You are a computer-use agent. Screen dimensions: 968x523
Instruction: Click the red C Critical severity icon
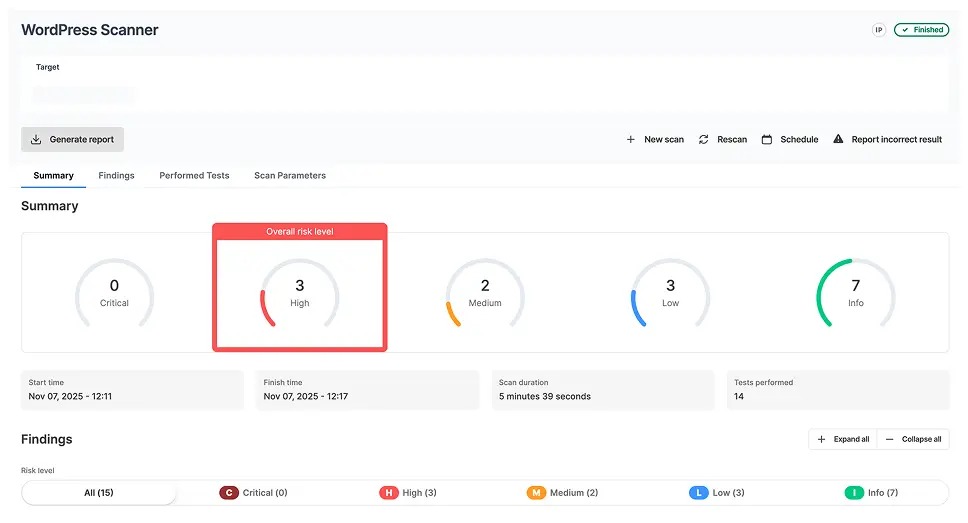tap(229, 493)
